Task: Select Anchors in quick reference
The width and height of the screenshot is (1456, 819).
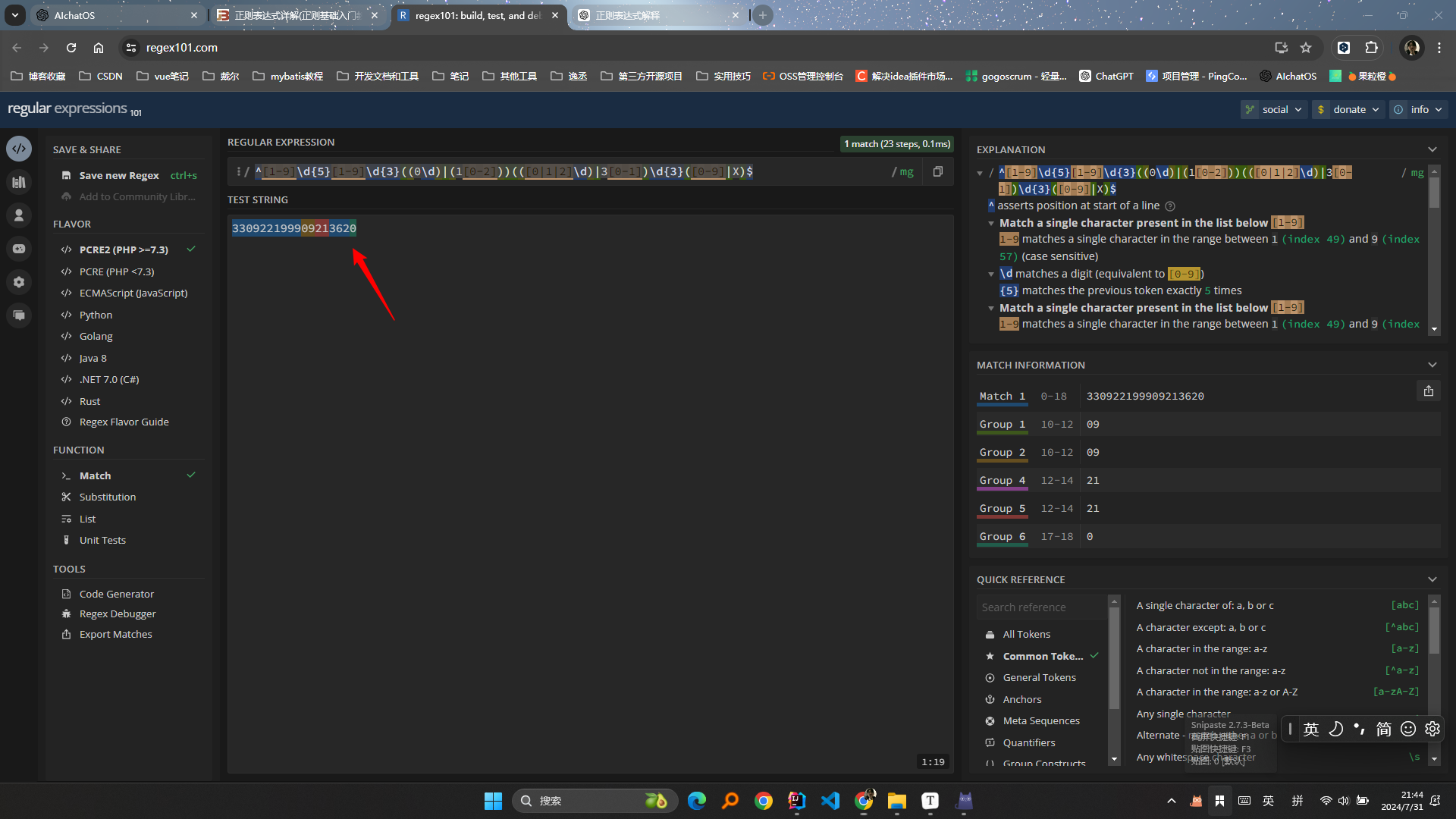Action: coord(1021,699)
